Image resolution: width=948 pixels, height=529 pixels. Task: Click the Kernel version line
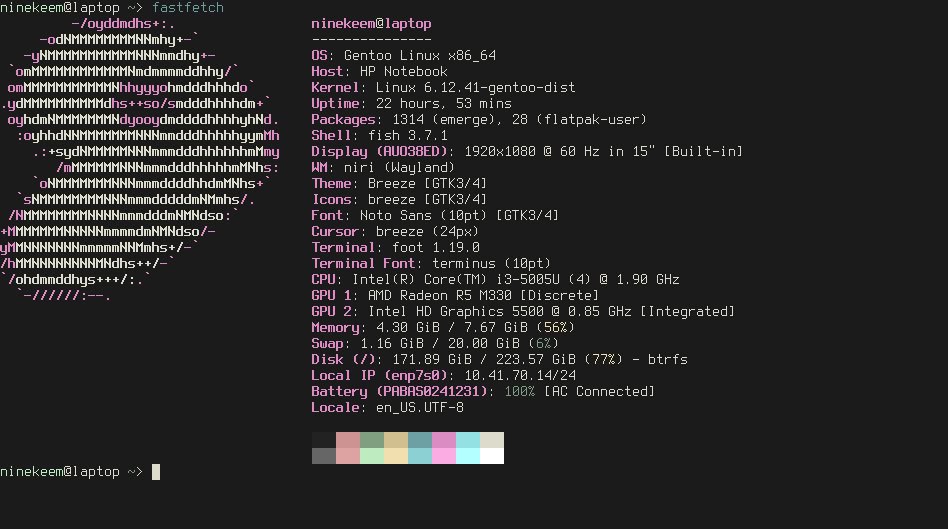pos(443,88)
